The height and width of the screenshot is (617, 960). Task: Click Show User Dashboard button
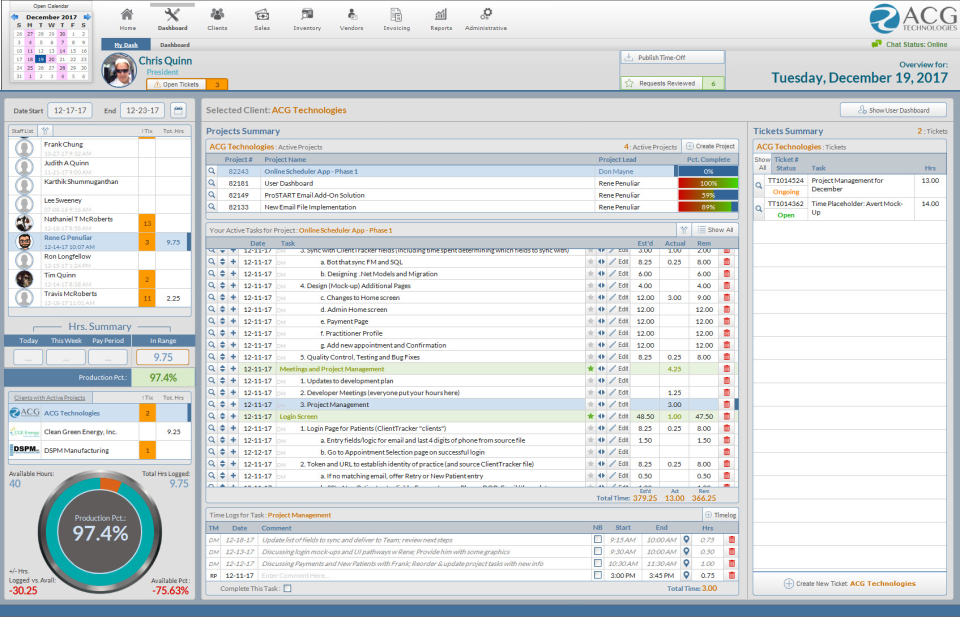tap(893, 110)
